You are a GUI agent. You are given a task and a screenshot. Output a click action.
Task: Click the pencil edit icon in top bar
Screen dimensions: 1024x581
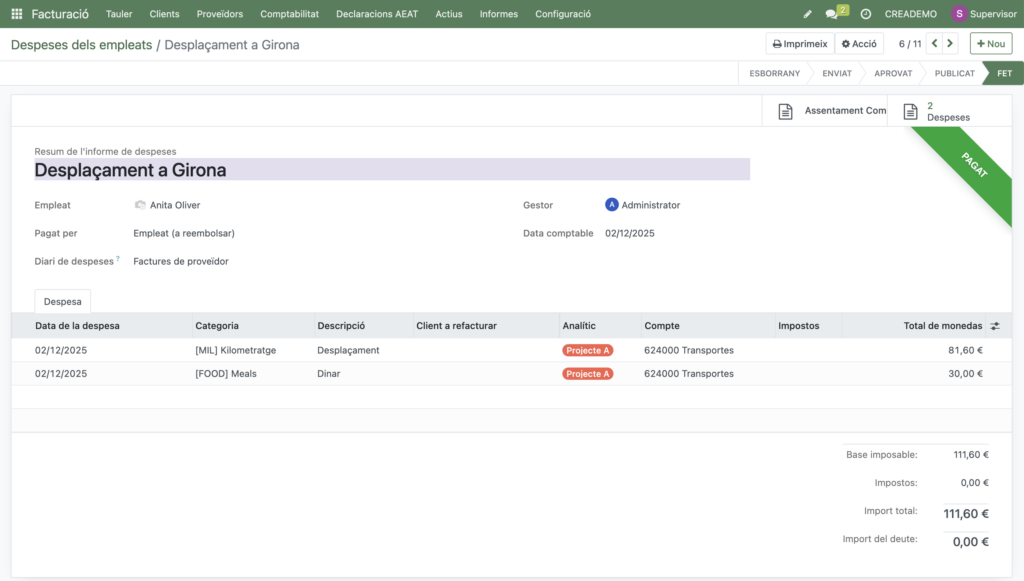pyautogui.click(x=808, y=14)
